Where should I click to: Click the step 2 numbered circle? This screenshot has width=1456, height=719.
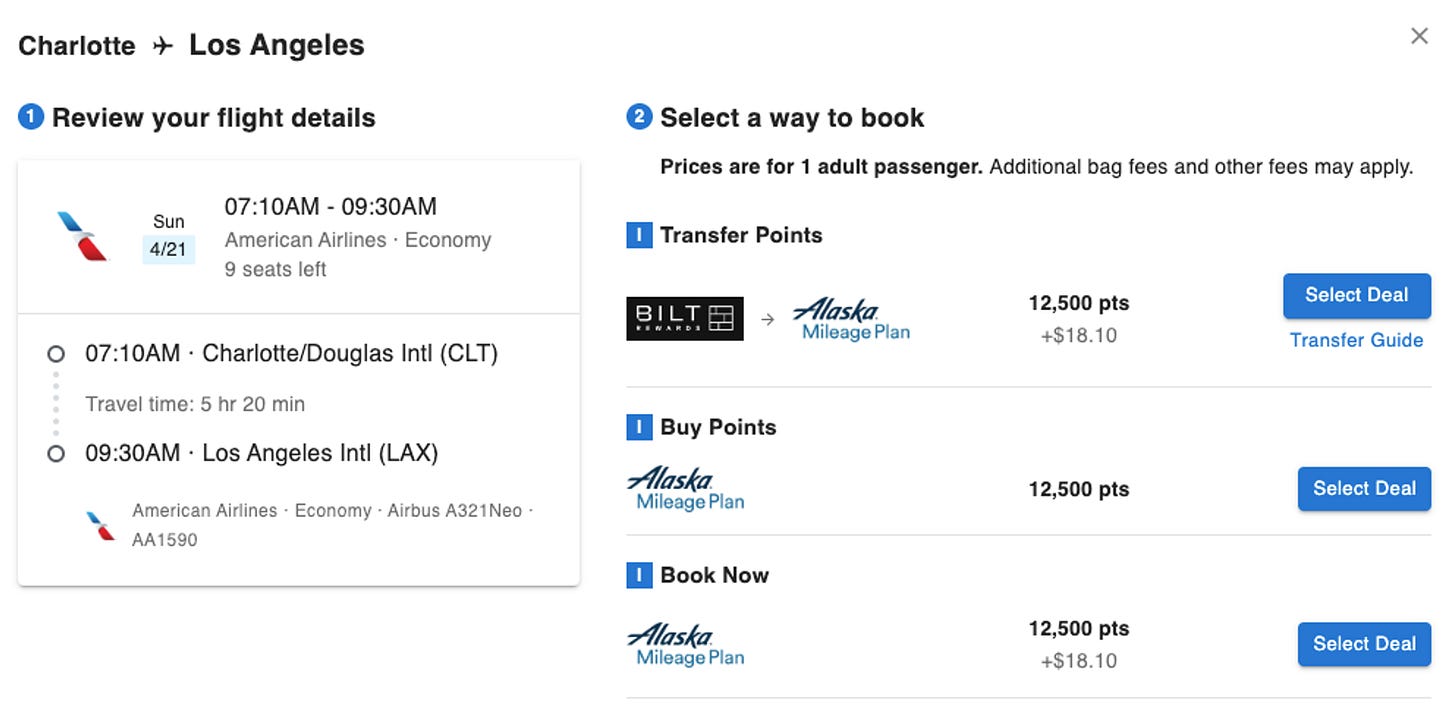639,118
